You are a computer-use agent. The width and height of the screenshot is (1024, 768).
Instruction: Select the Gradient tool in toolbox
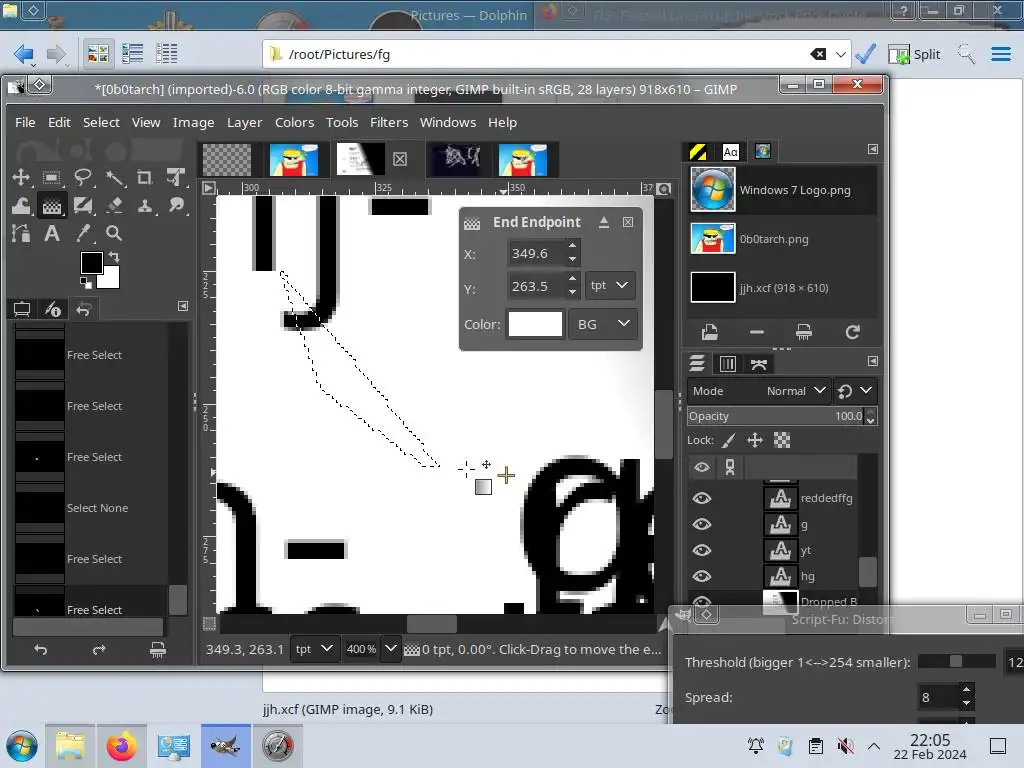[52, 206]
